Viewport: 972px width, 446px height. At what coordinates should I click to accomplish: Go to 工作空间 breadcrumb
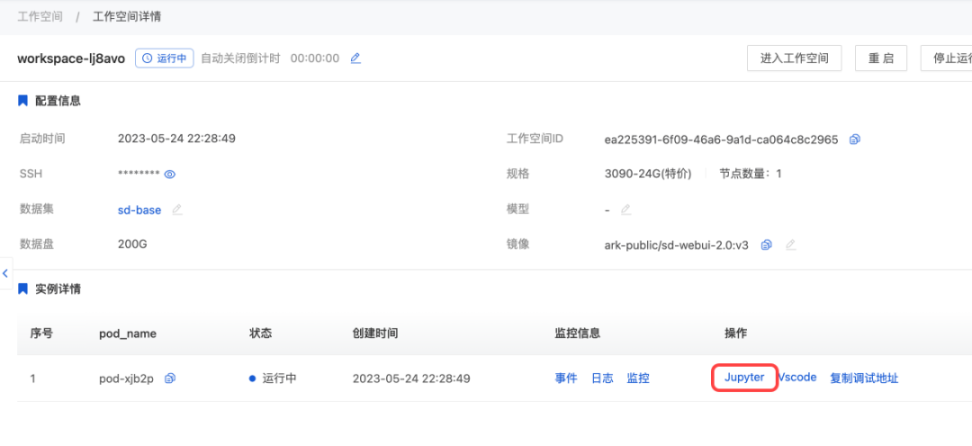coord(41,17)
